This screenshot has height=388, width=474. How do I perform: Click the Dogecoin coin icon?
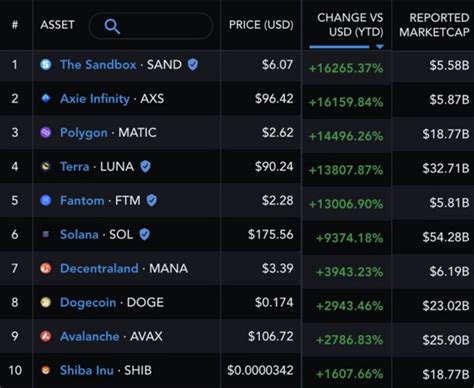click(46, 302)
